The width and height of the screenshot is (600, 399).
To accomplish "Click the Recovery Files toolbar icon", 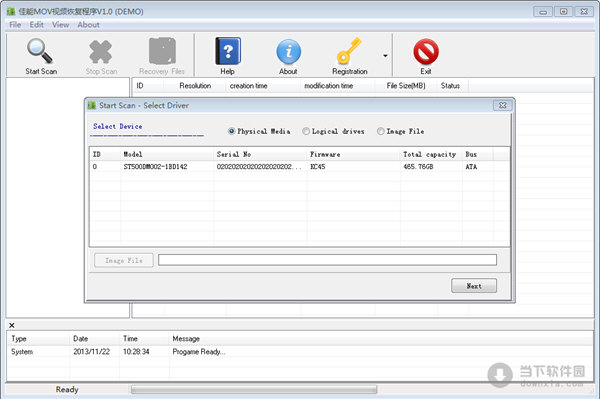I will [162, 51].
